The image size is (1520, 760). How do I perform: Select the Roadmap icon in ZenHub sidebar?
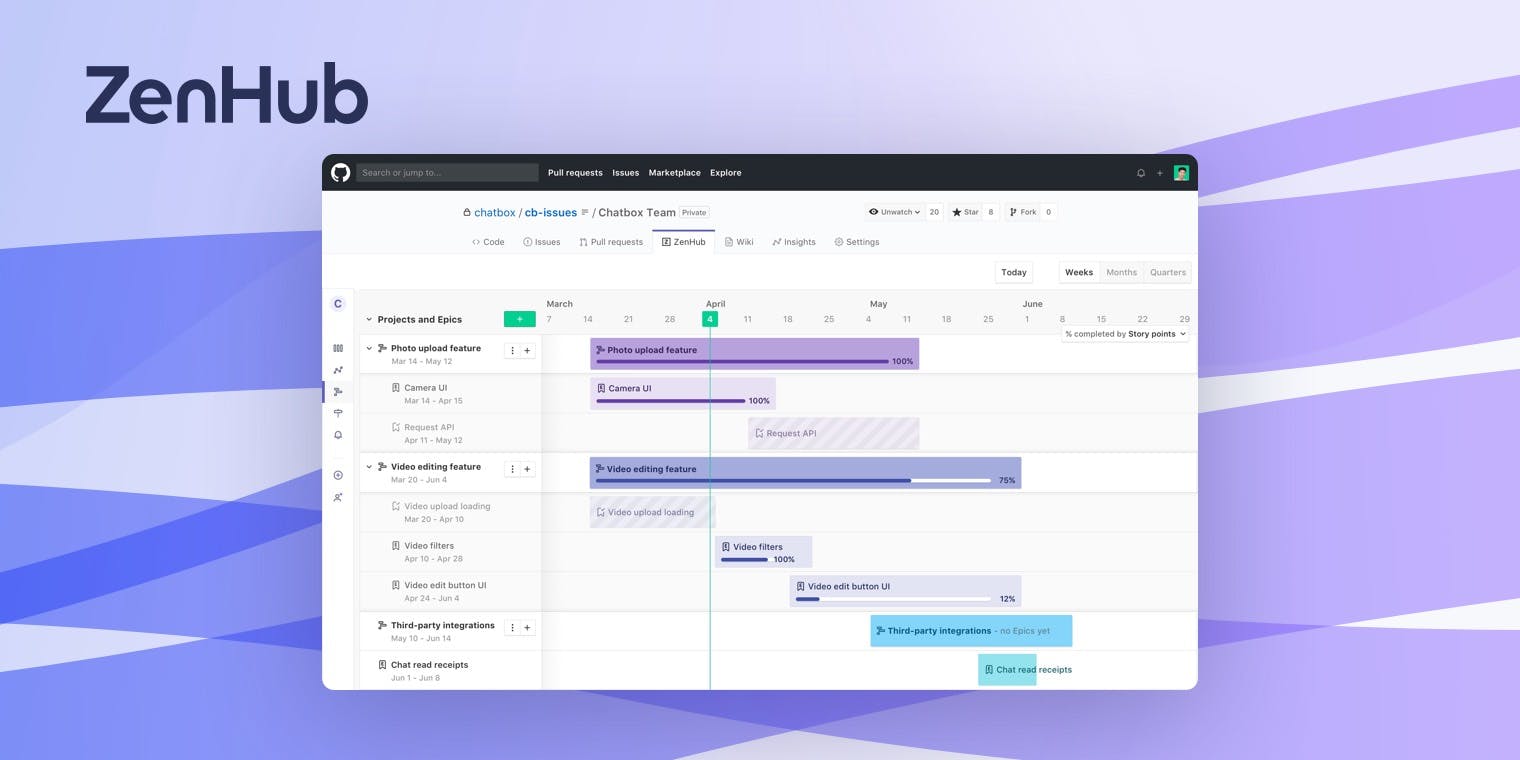(x=338, y=392)
